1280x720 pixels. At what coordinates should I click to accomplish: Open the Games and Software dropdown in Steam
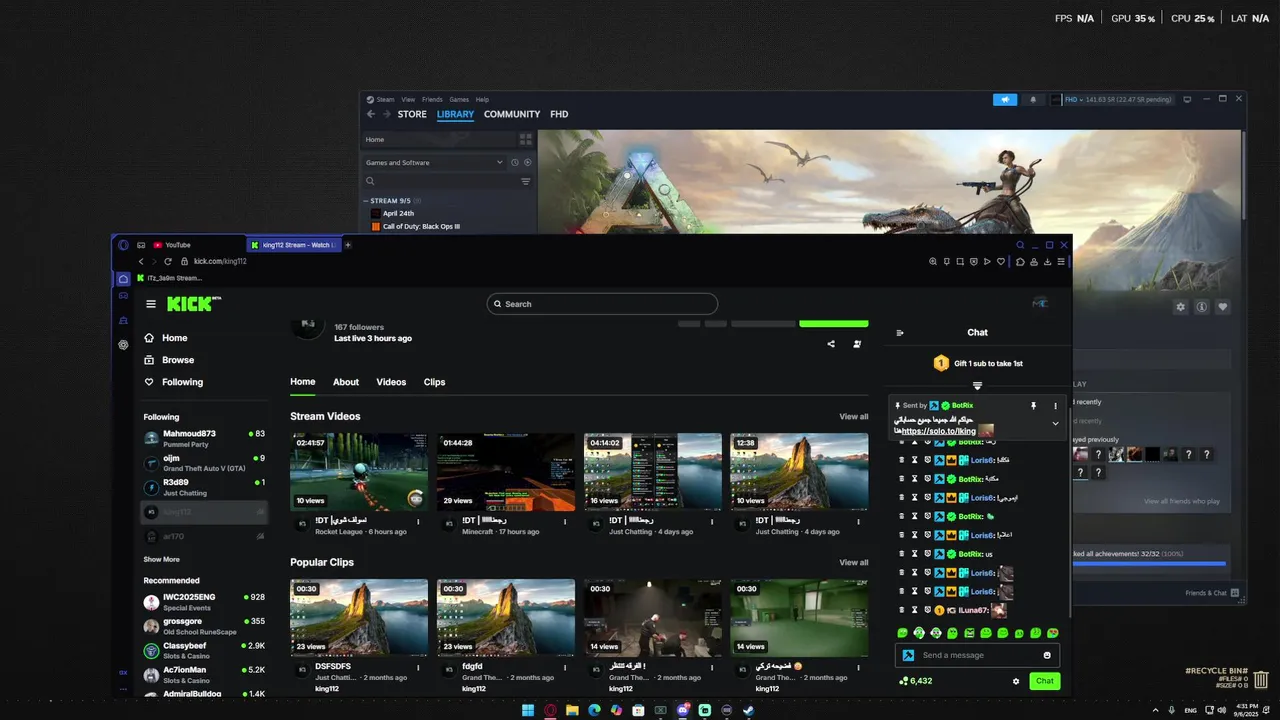(435, 162)
